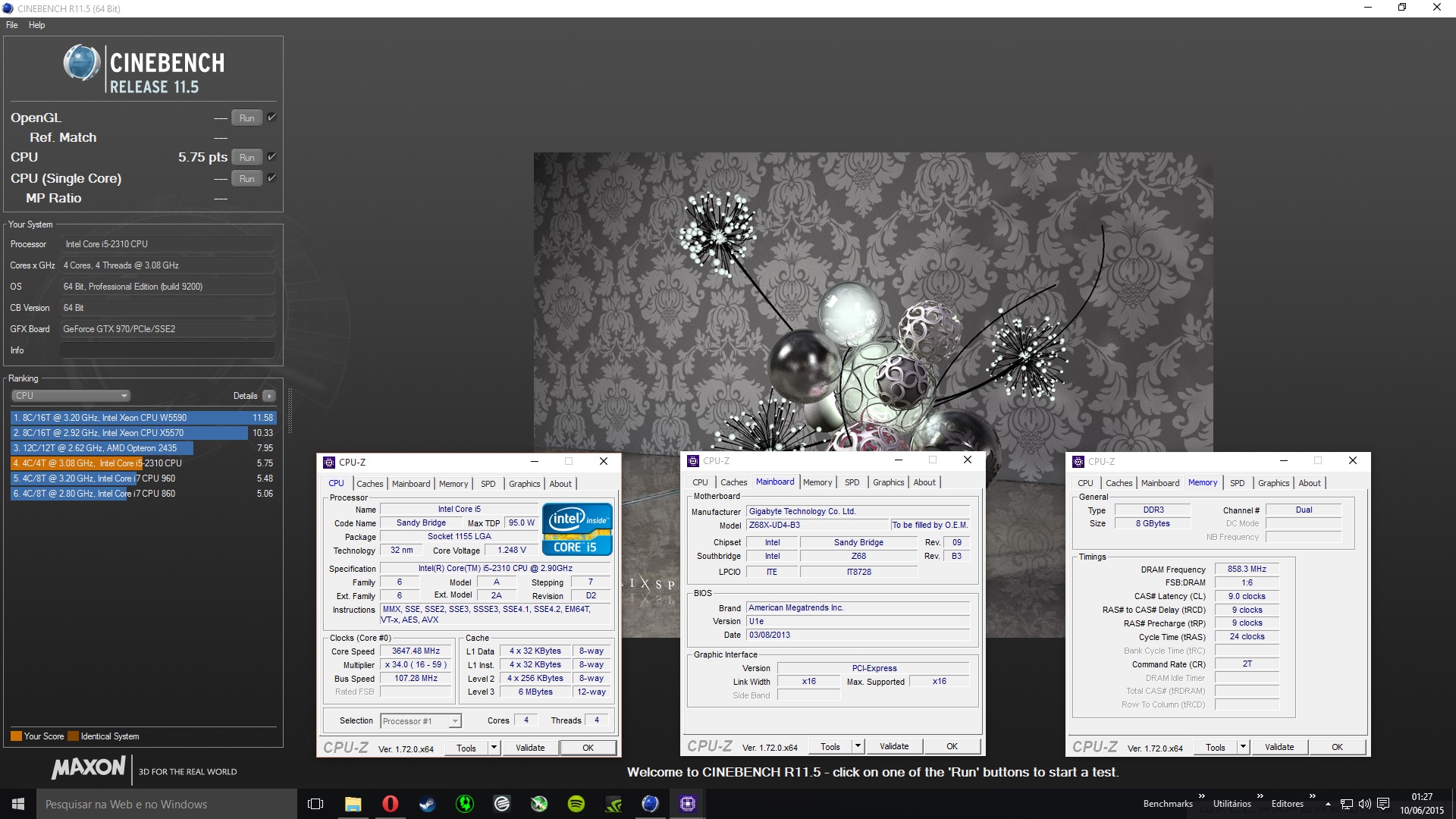Toggle the OpenGL test checkbox
The image size is (1456, 819).
point(272,117)
